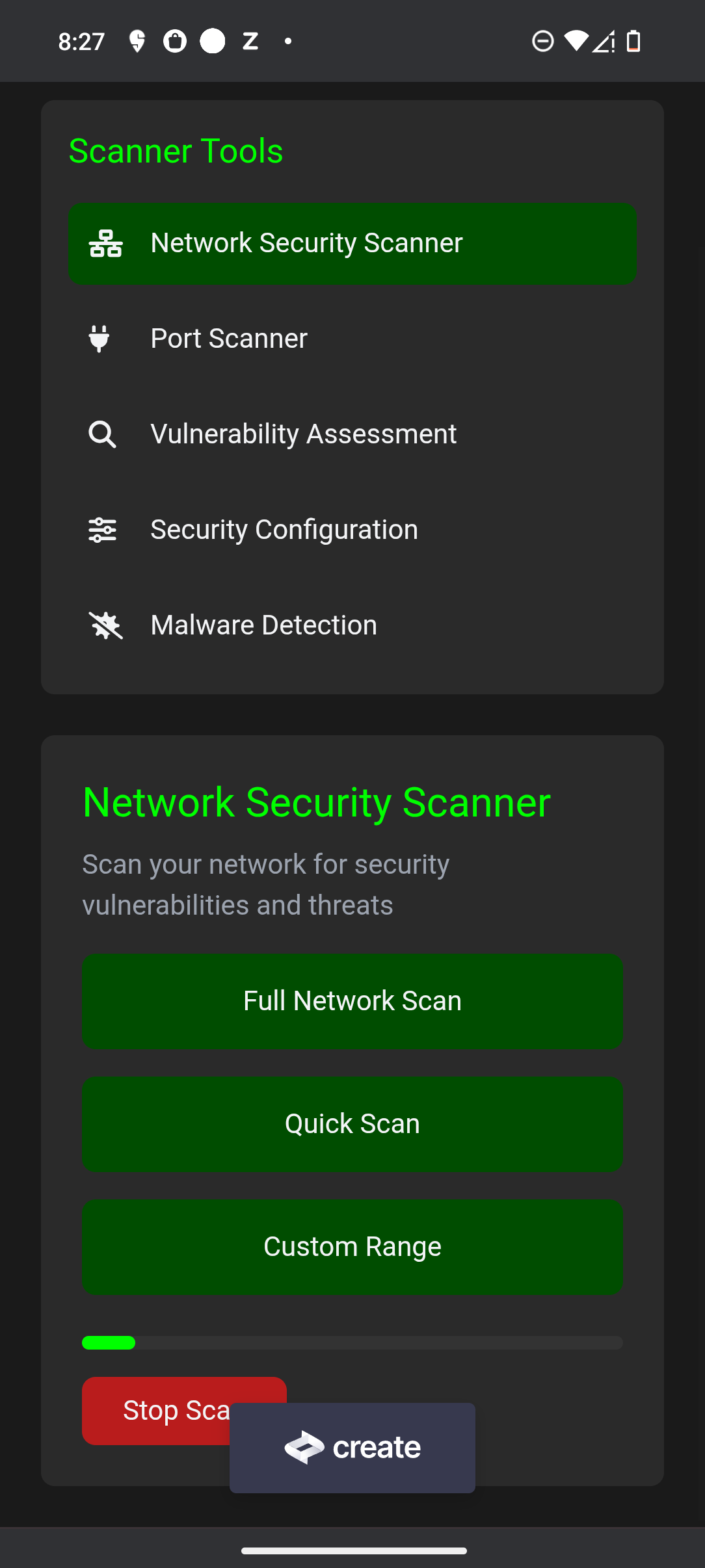705x1568 pixels.
Task: Click the plug icon for Port Scanner
Action: click(100, 339)
